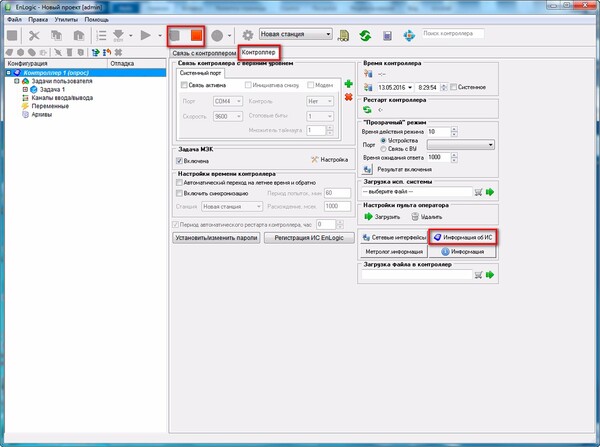Click 'Метролог.информация' button

[394, 251]
